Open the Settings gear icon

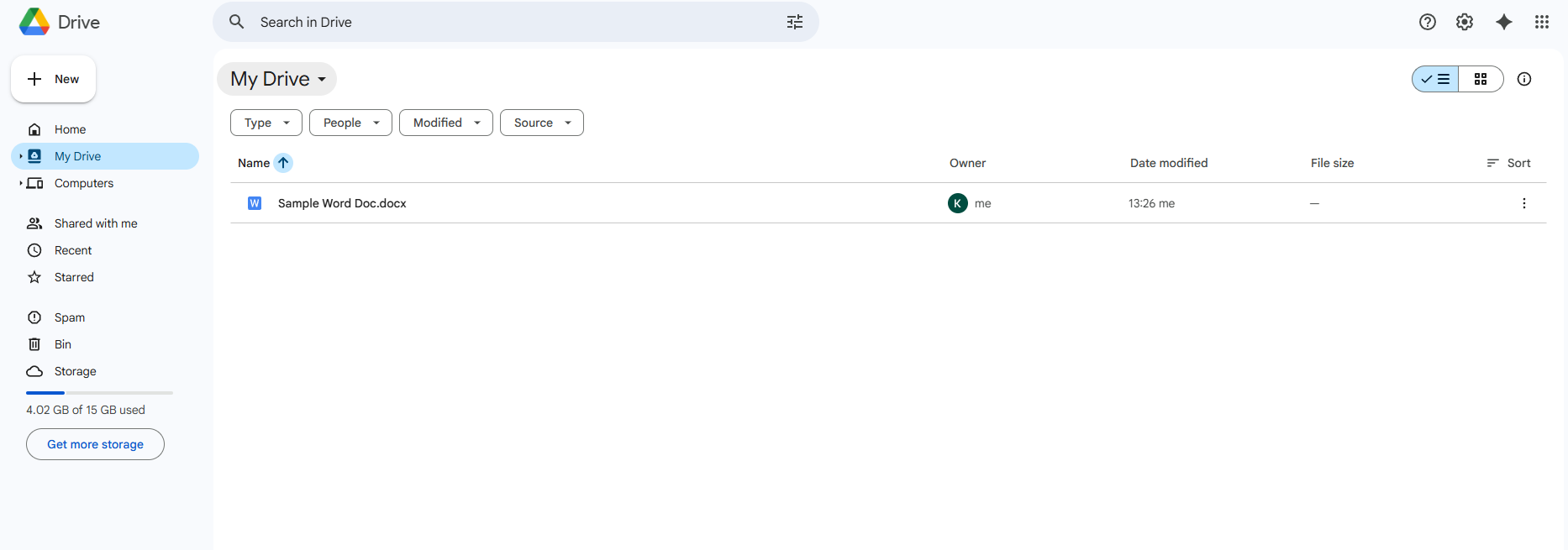1464,22
